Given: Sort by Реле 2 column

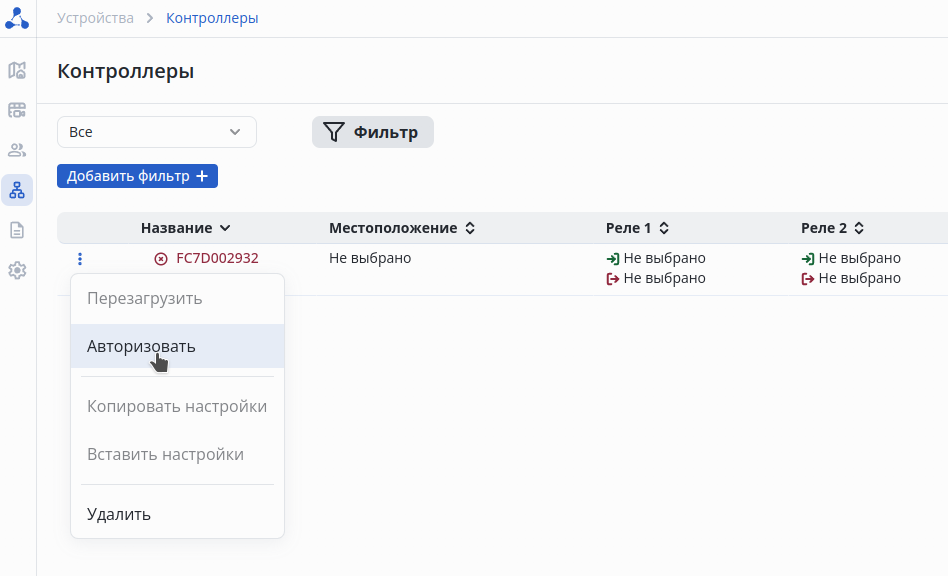Looking at the screenshot, I should pyautogui.click(x=832, y=228).
